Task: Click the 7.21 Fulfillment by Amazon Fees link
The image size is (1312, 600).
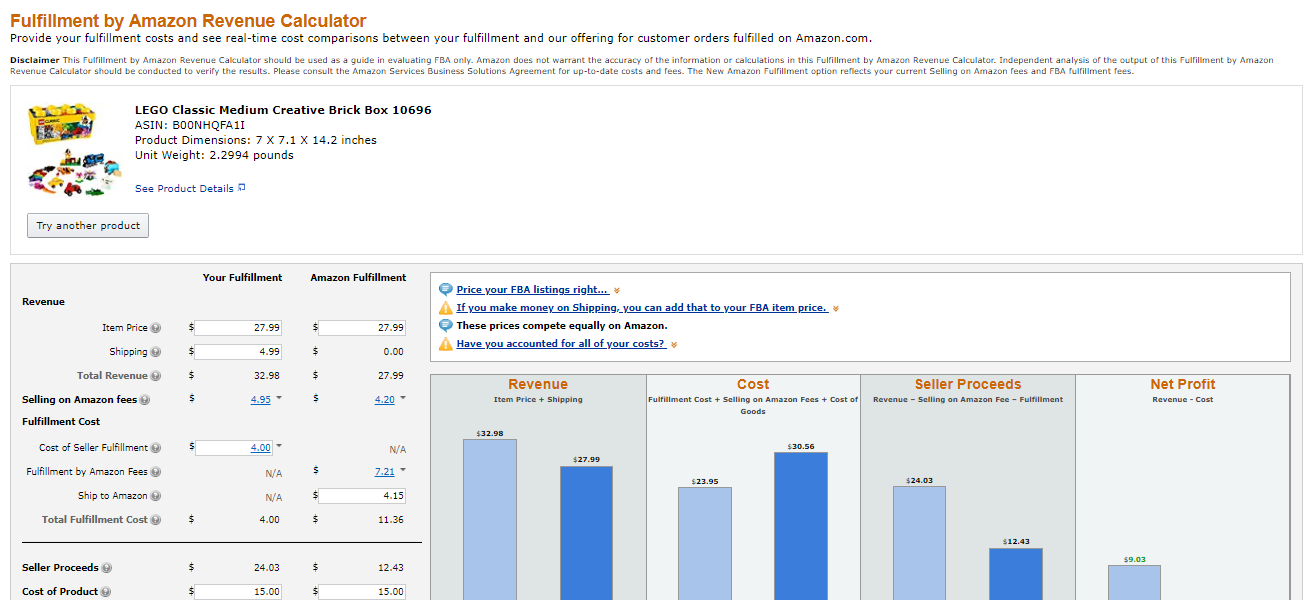Action: (384, 472)
